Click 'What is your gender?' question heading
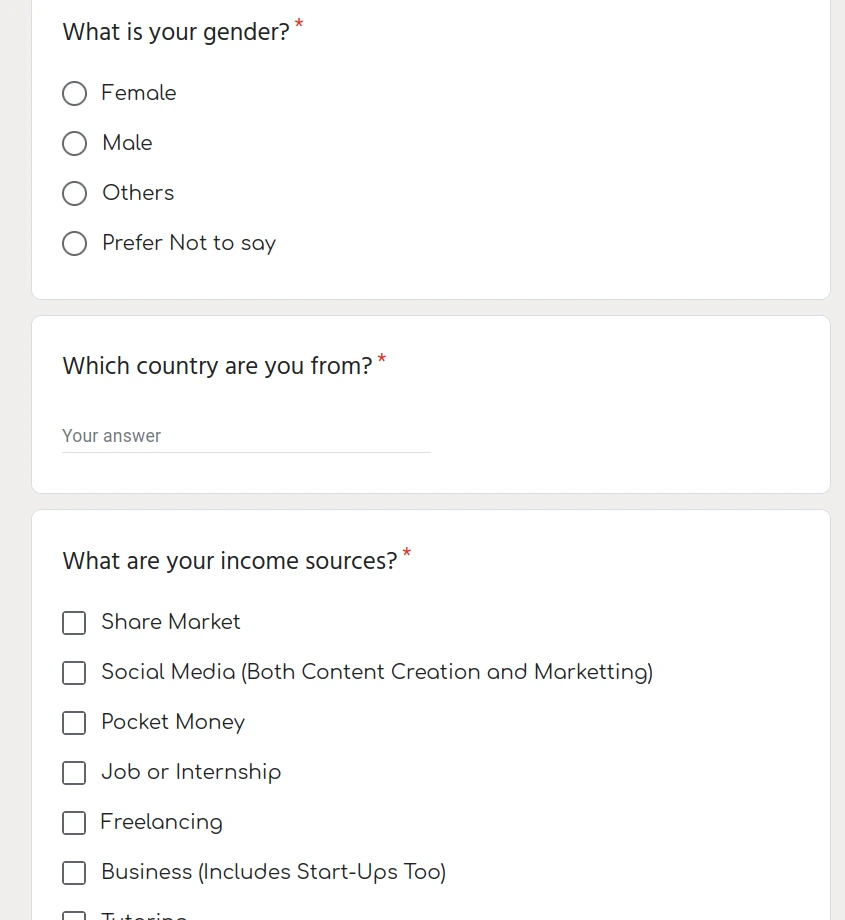 176,32
